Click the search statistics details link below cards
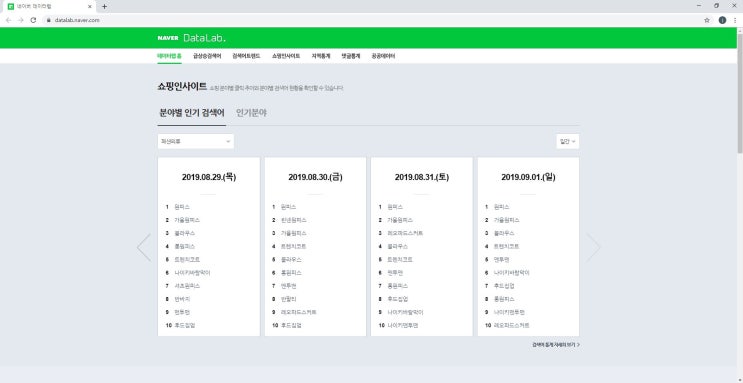The image size is (743, 383). (556, 345)
